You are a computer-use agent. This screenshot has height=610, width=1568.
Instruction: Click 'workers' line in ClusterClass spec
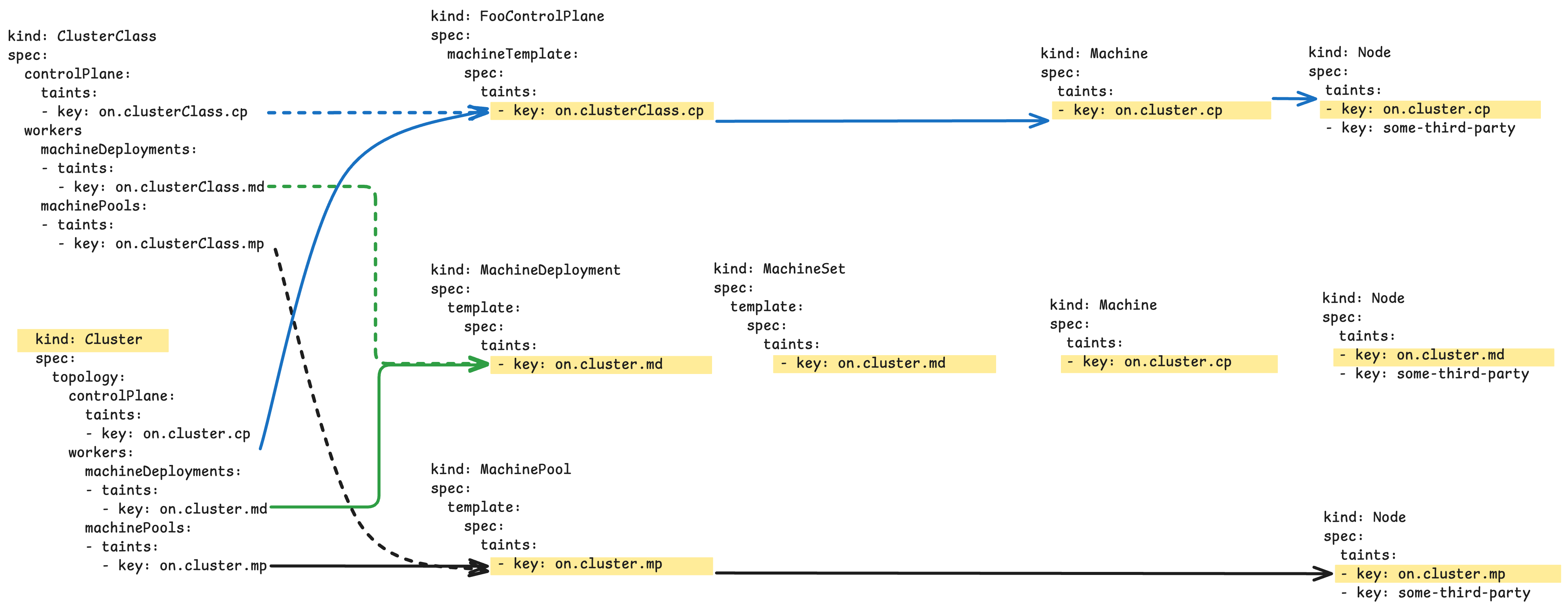52,131
